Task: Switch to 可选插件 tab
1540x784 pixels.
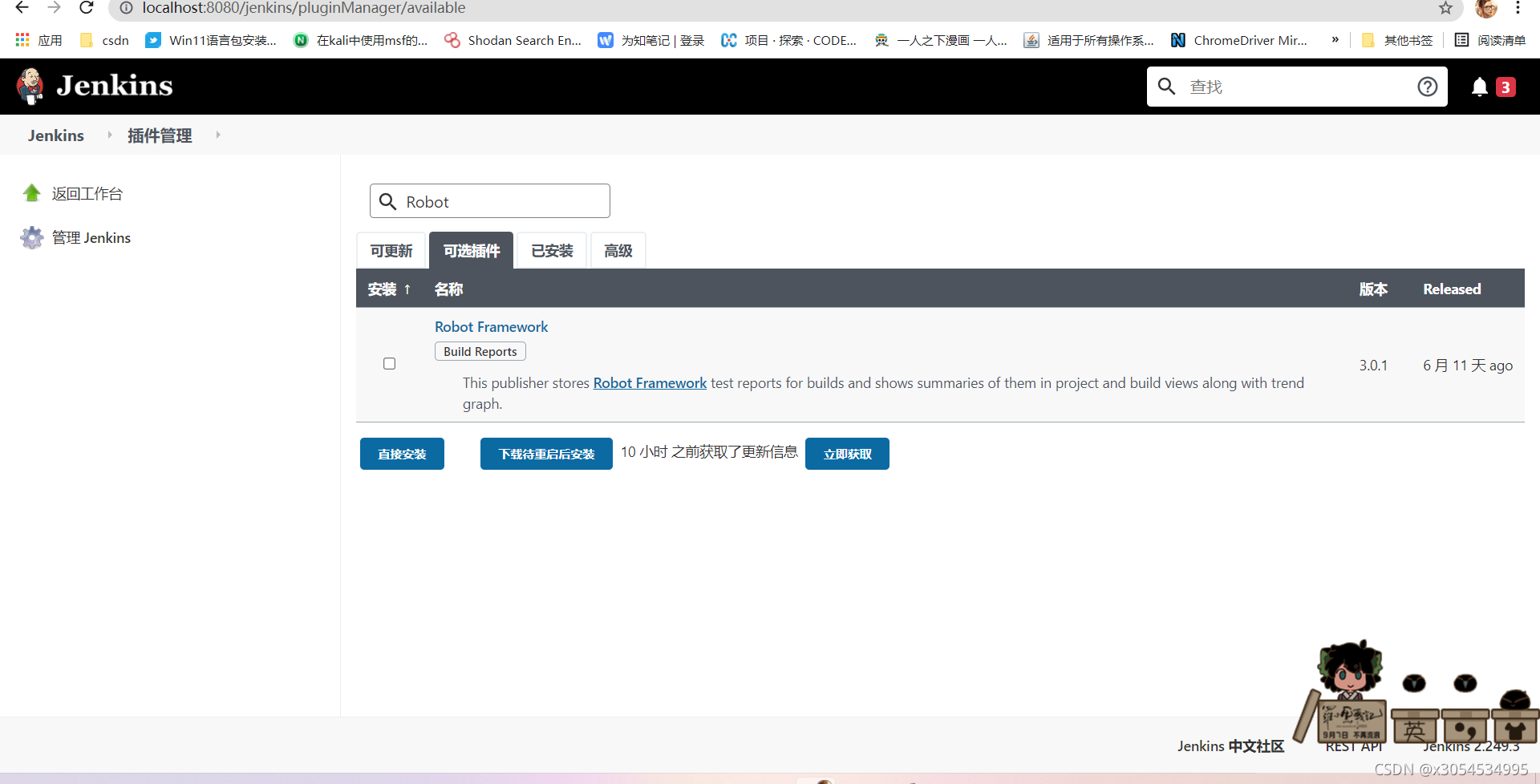Action: click(x=472, y=251)
